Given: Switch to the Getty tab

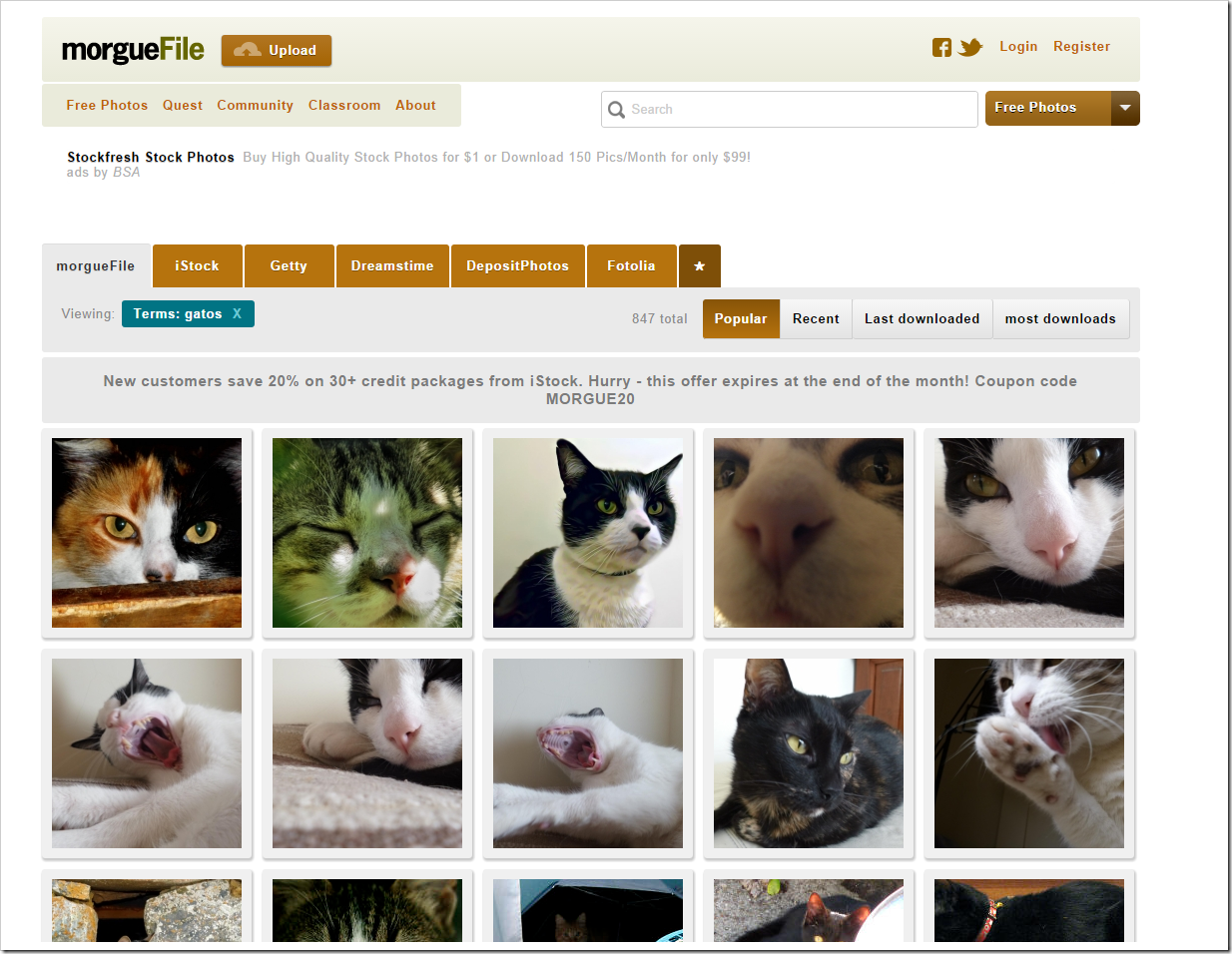Looking at the screenshot, I should pyautogui.click(x=289, y=266).
